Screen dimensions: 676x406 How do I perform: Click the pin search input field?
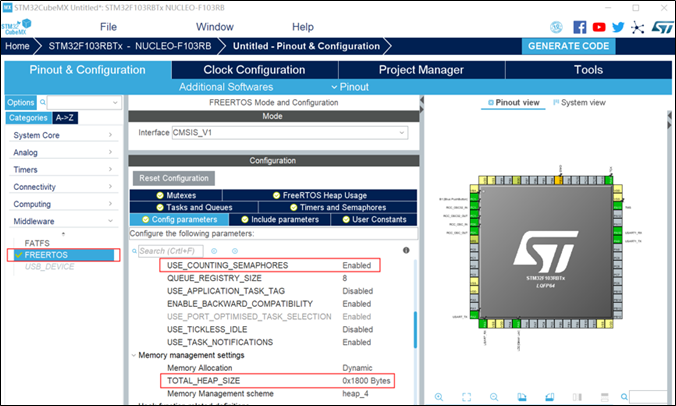[x=649, y=397]
